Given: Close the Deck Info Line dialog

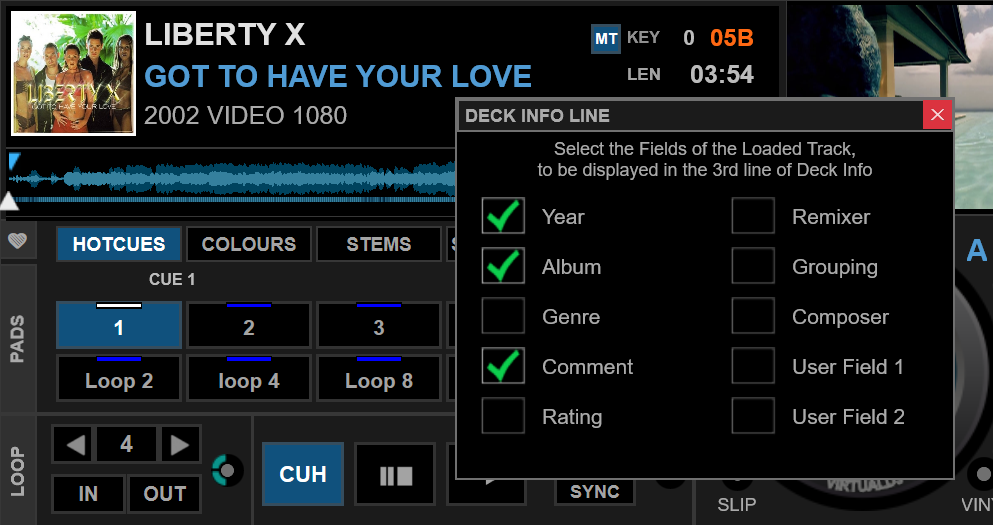Looking at the screenshot, I should pyautogui.click(x=937, y=115).
